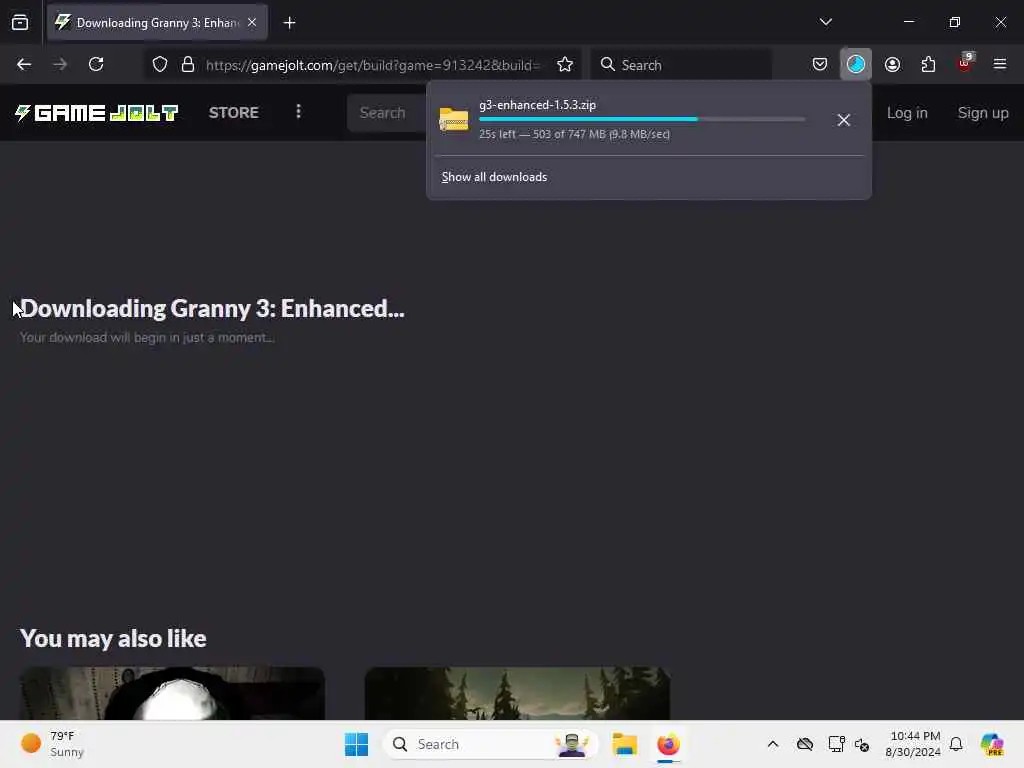Viewport: 1024px width, 768px height.
Task: Open tracking protection shield icon
Action: tap(160, 64)
